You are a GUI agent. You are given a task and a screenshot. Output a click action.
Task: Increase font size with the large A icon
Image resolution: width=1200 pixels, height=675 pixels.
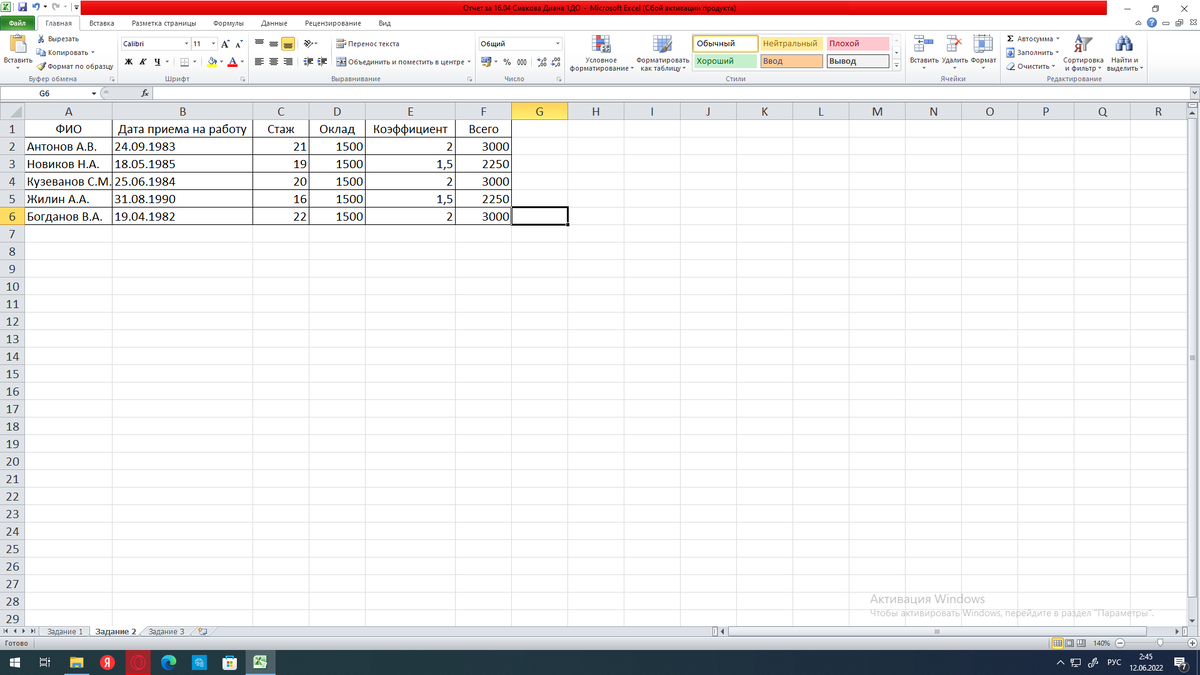click(225, 44)
